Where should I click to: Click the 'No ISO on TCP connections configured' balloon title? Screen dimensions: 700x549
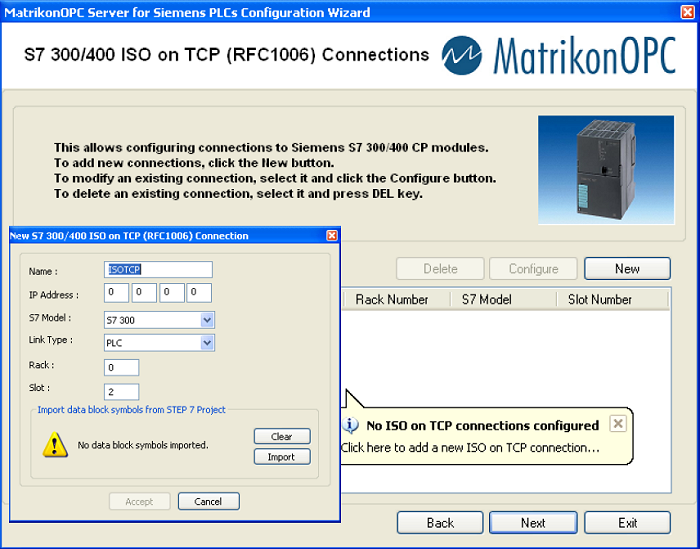[483, 425]
